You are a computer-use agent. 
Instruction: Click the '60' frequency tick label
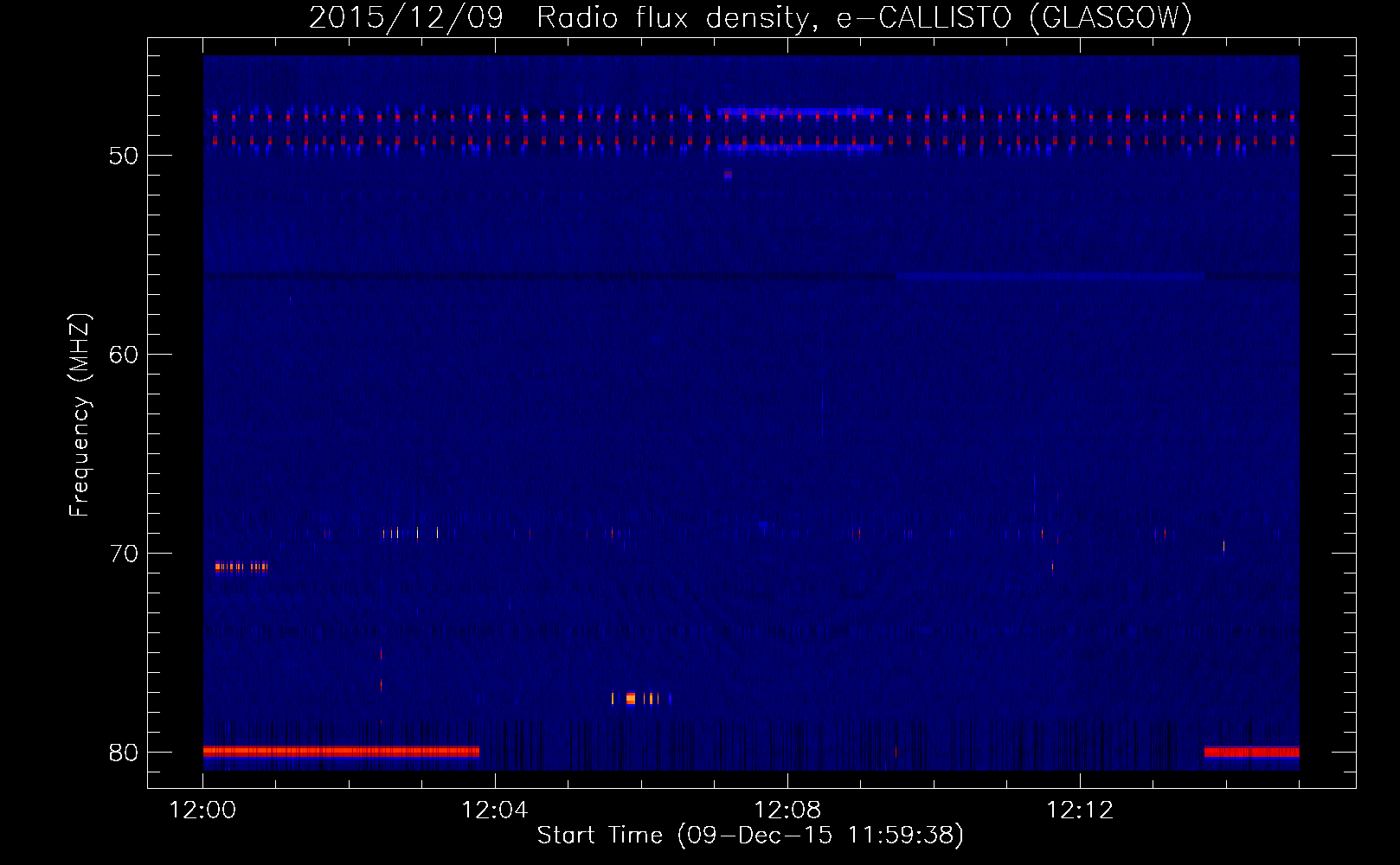[124, 355]
